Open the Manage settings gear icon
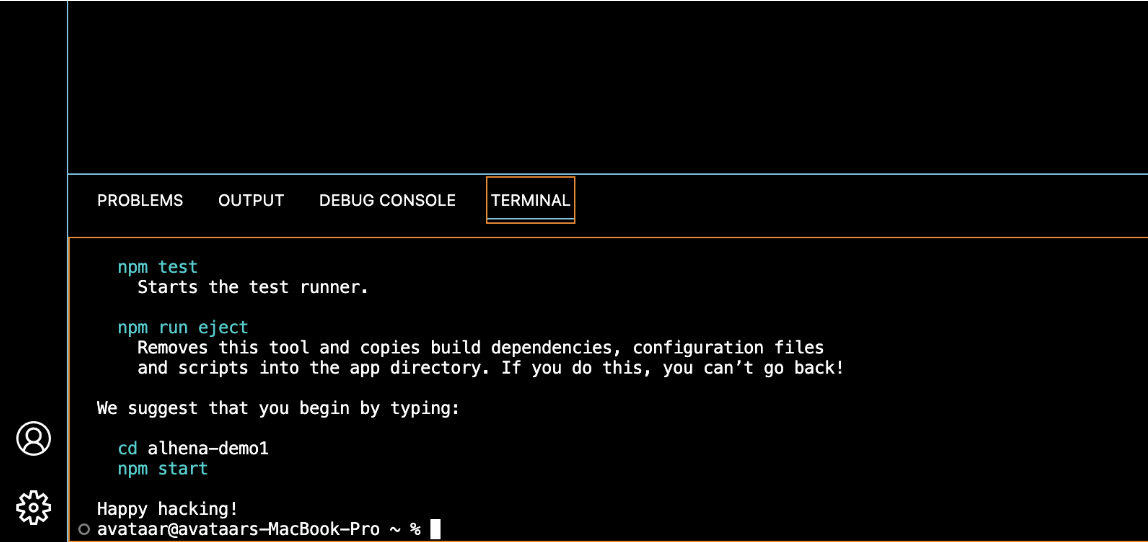Viewport: 1148px width, 542px height. point(34,506)
